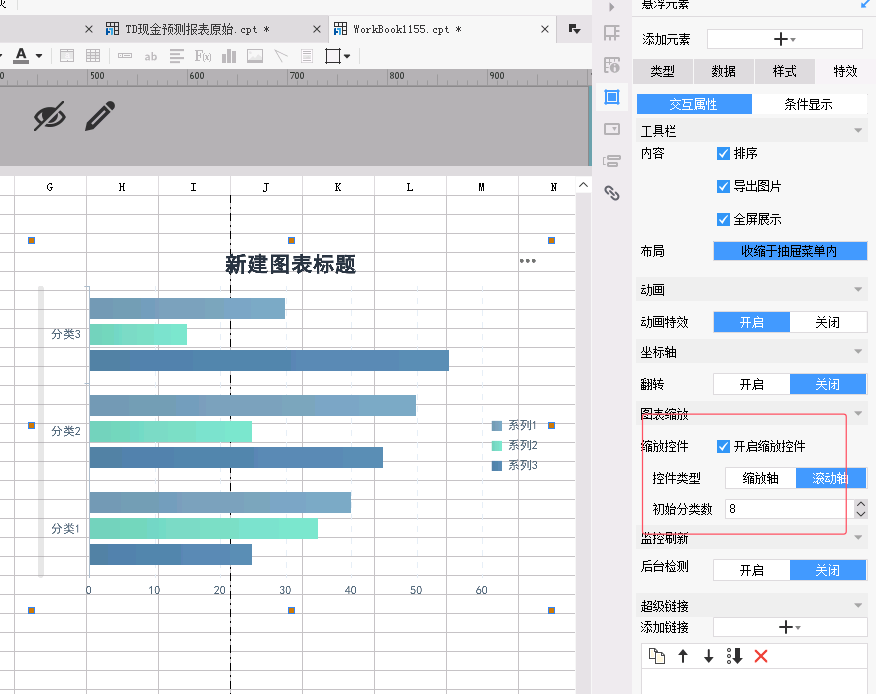876x694 pixels.
Task: Open the hyperlink chain sidebar icon
Action: tap(612, 193)
